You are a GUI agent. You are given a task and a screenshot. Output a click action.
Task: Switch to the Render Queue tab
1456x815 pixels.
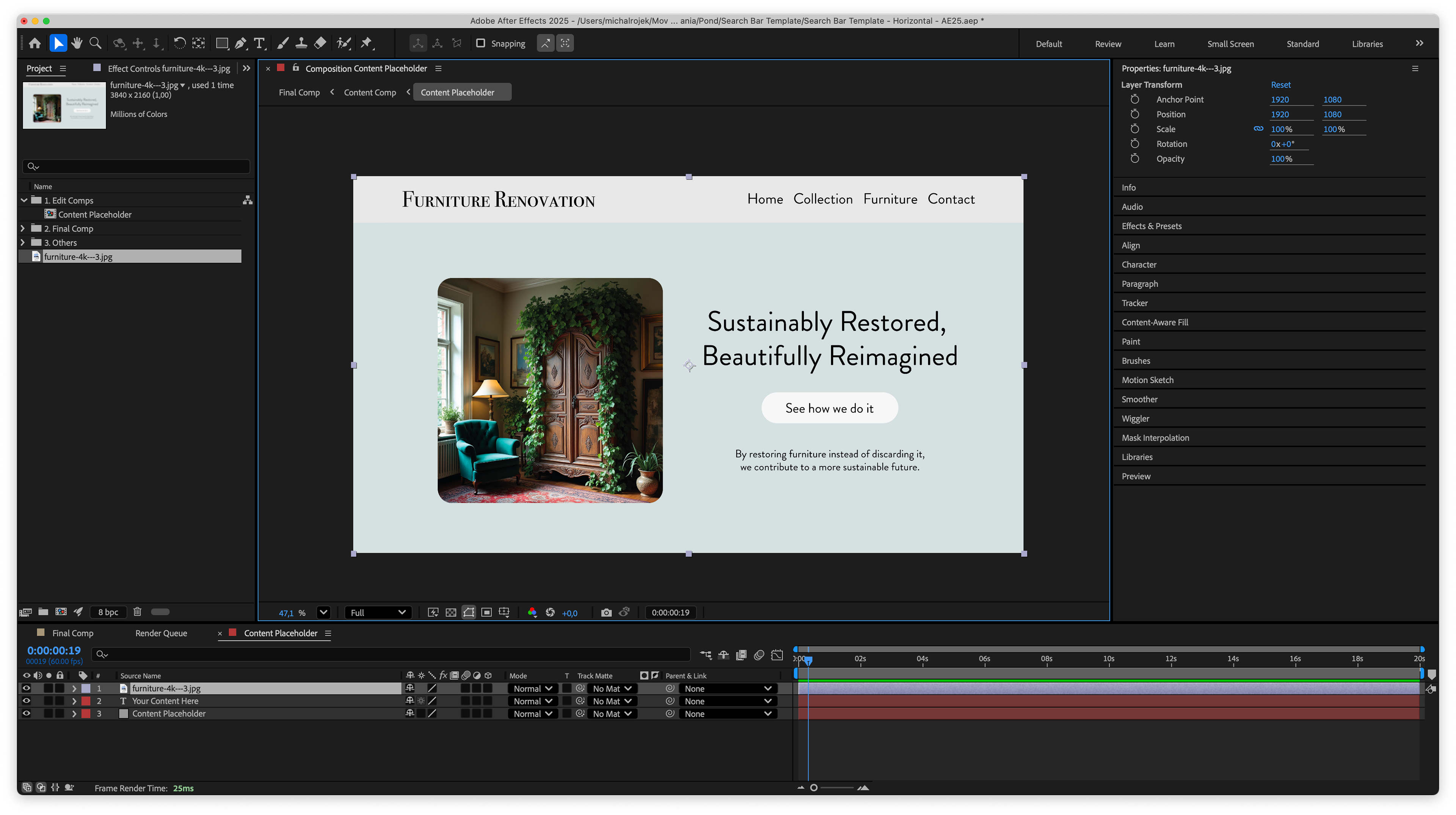(161, 633)
